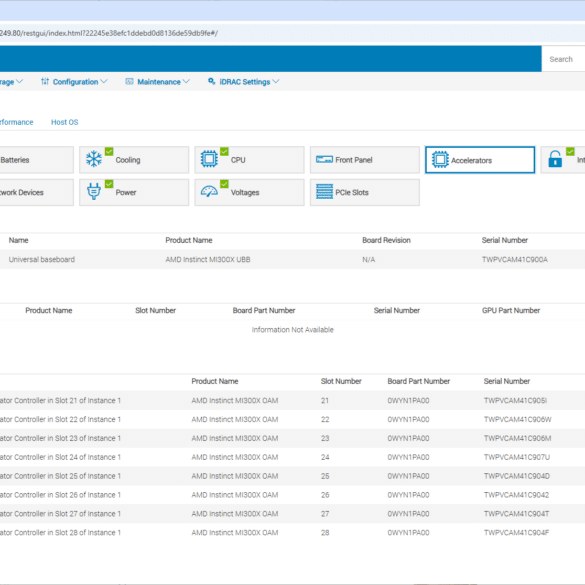Select the Slot 21 accelerator row
Viewport: 585px width, 585px height.
click(x=292, y=400)
